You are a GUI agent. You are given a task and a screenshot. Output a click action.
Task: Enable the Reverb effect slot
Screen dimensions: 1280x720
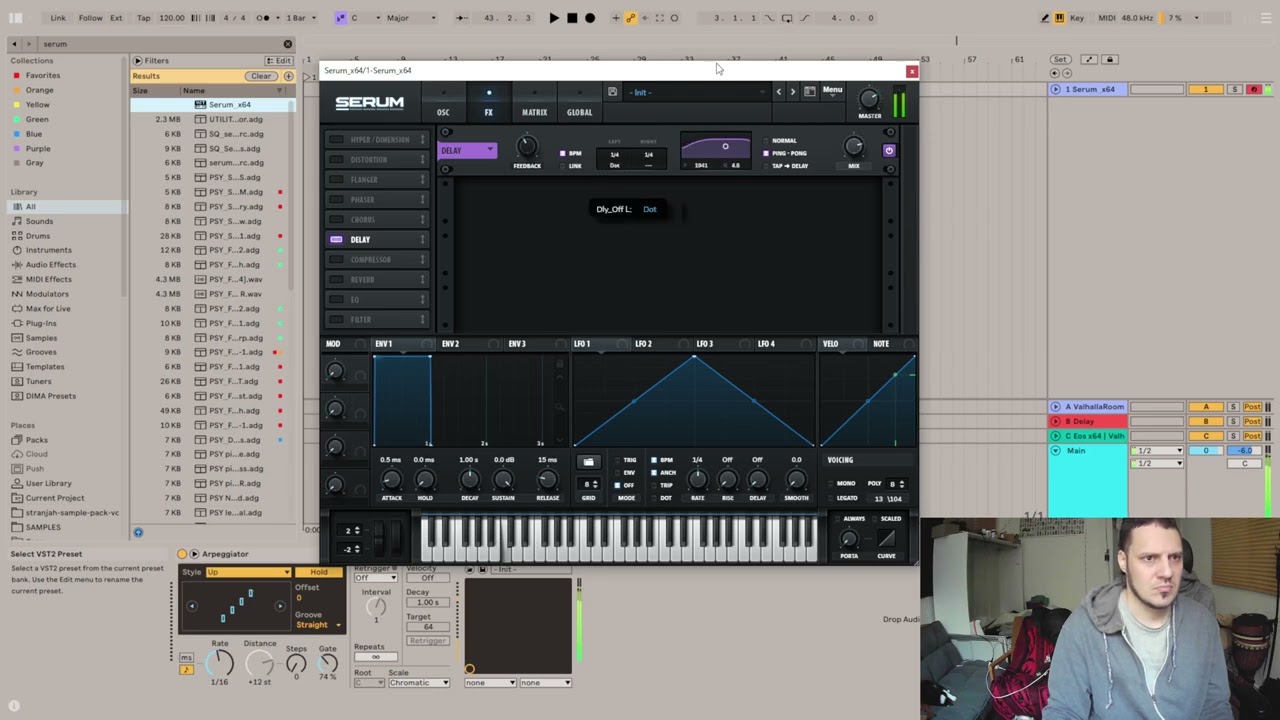pyautogui.click(x=336, y=279)
